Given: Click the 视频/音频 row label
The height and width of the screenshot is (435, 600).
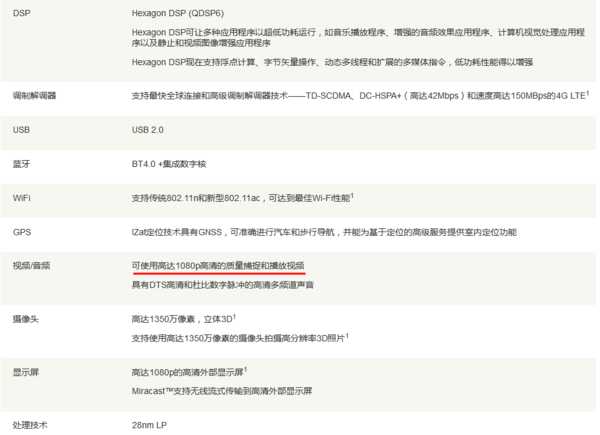Looking at the screenshot, I should (x=31, y=267).
